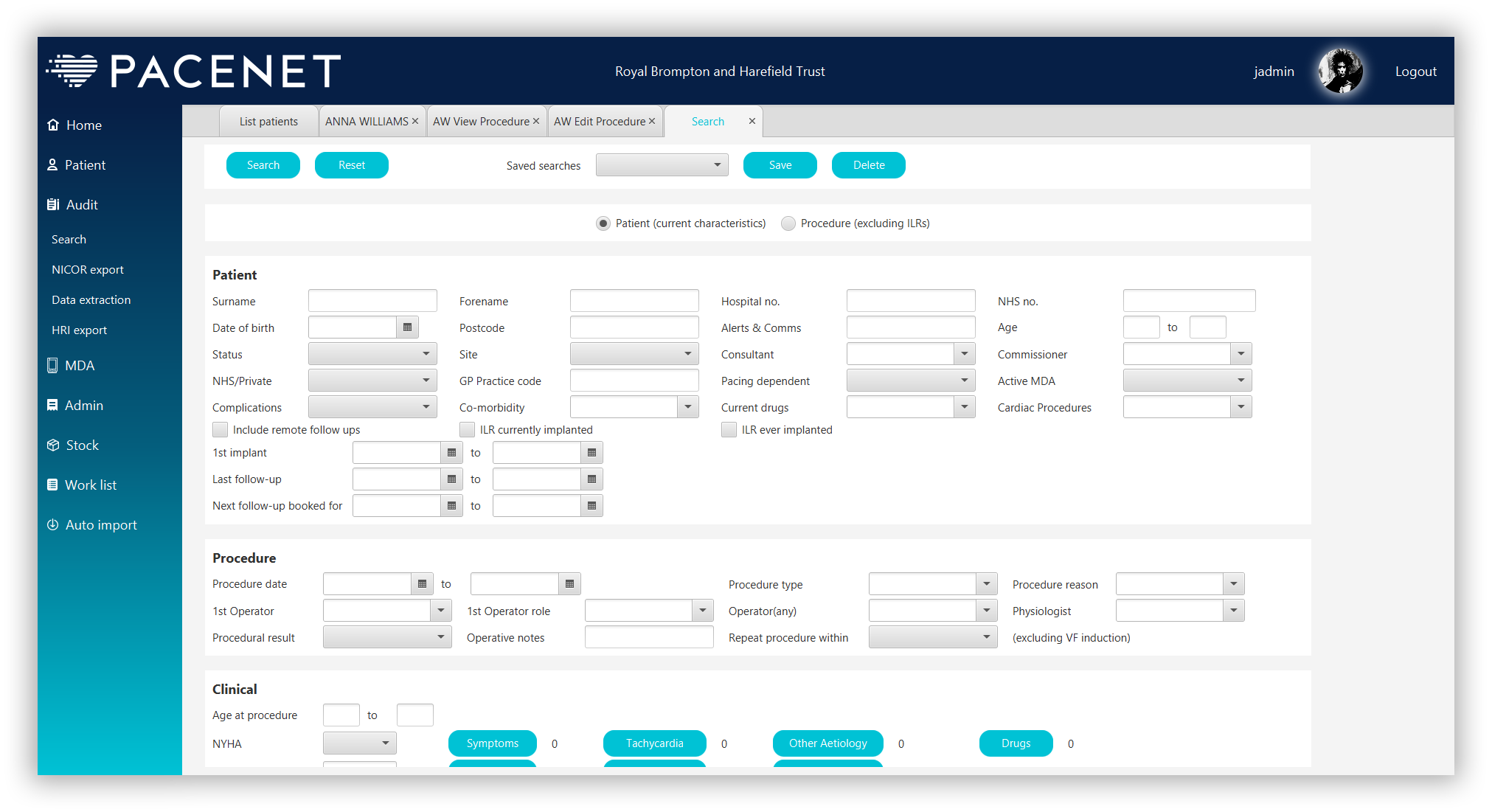Click the Home icon in sidebar

coord(53,125)
